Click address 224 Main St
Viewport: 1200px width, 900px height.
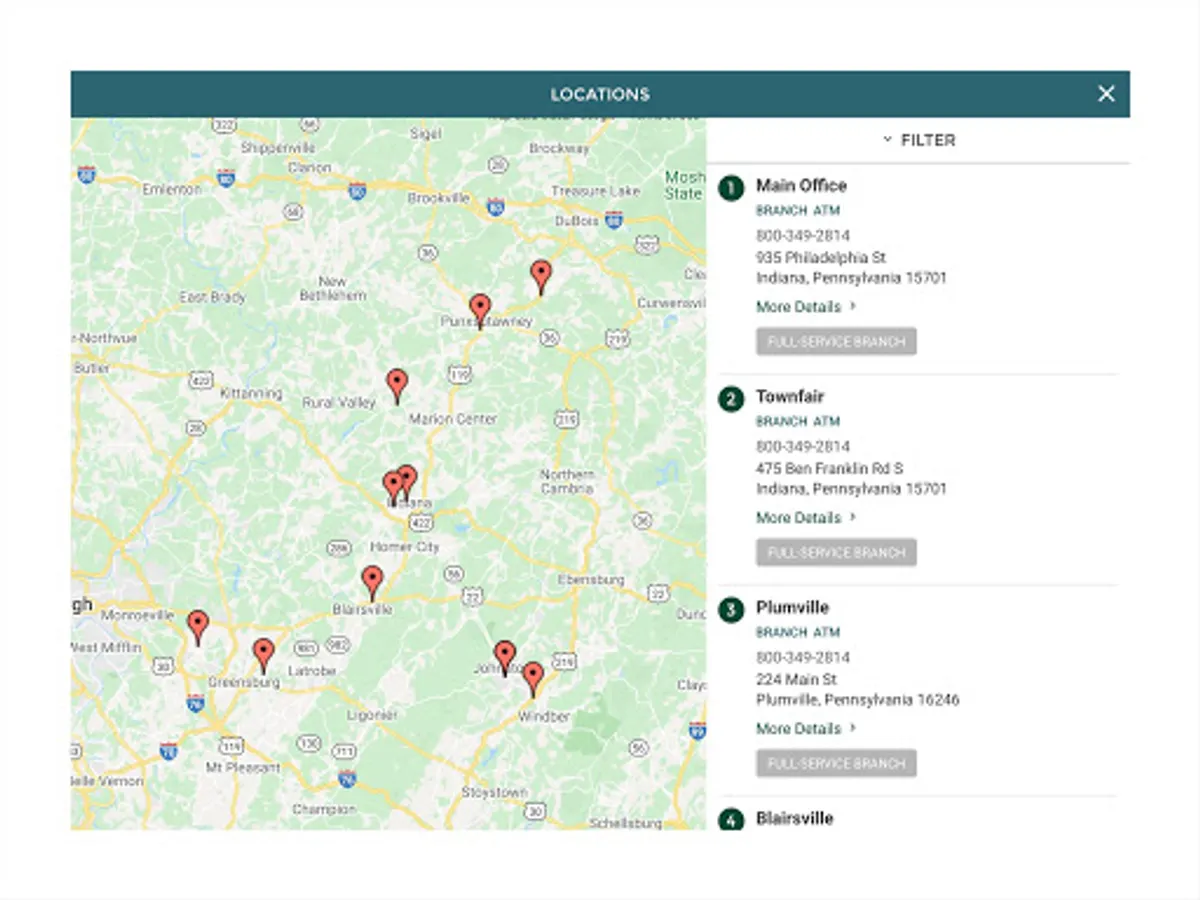tap(794, 680)
